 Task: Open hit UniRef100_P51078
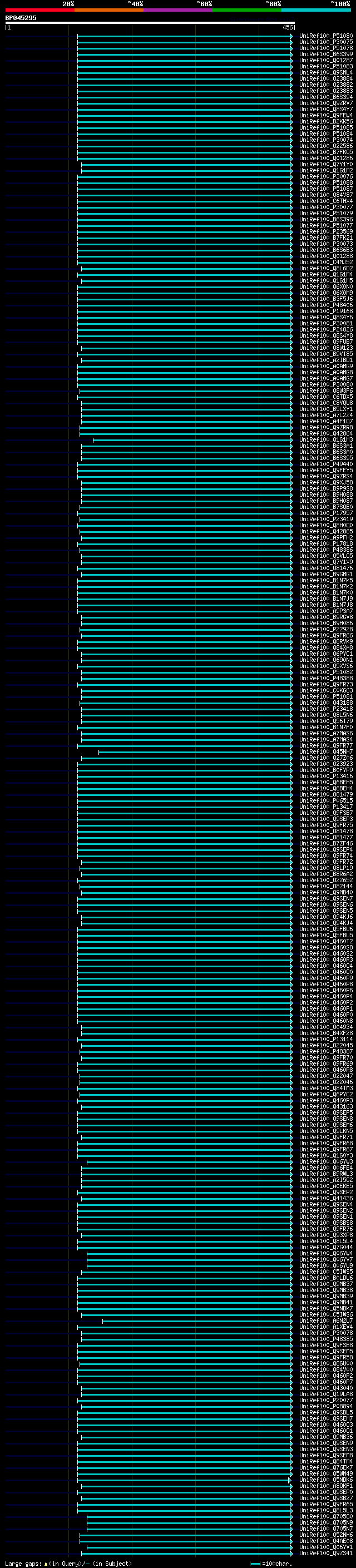pyautogui.click(x=325, y=48)
